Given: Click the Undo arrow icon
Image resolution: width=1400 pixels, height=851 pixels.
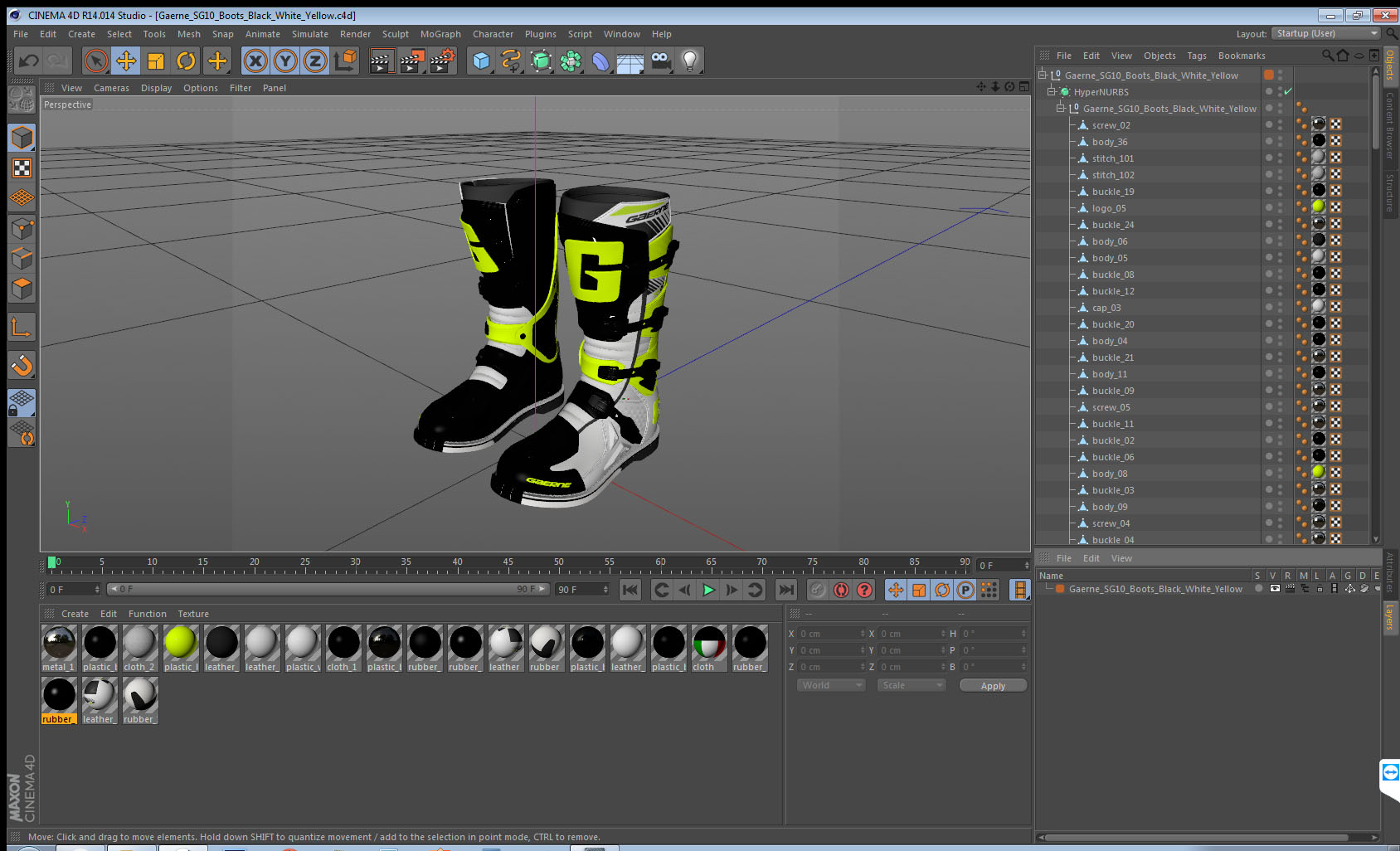Looking at the screenshot, I should click(x=28, y=61).
